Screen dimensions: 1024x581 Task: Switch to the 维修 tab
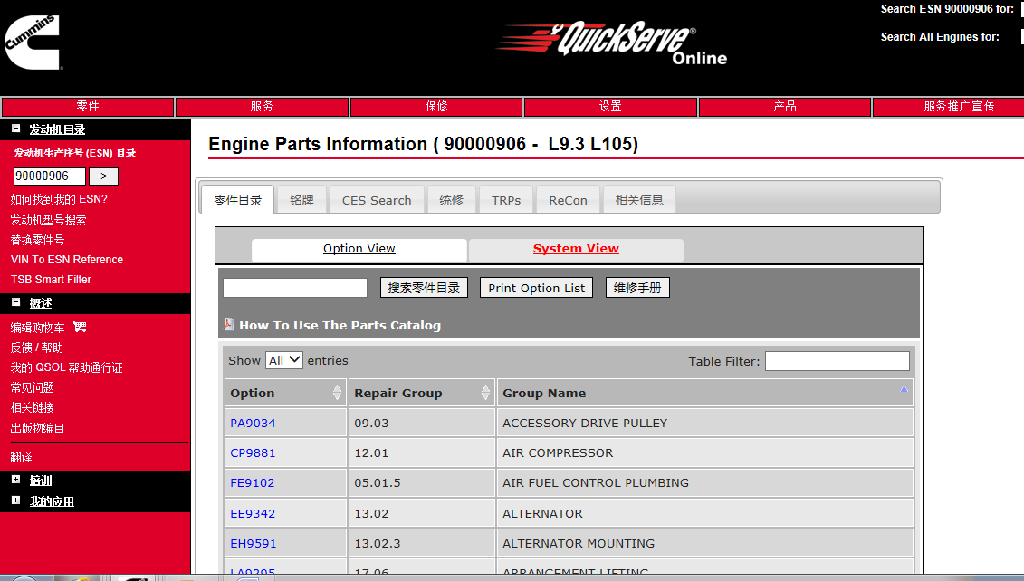451,200
